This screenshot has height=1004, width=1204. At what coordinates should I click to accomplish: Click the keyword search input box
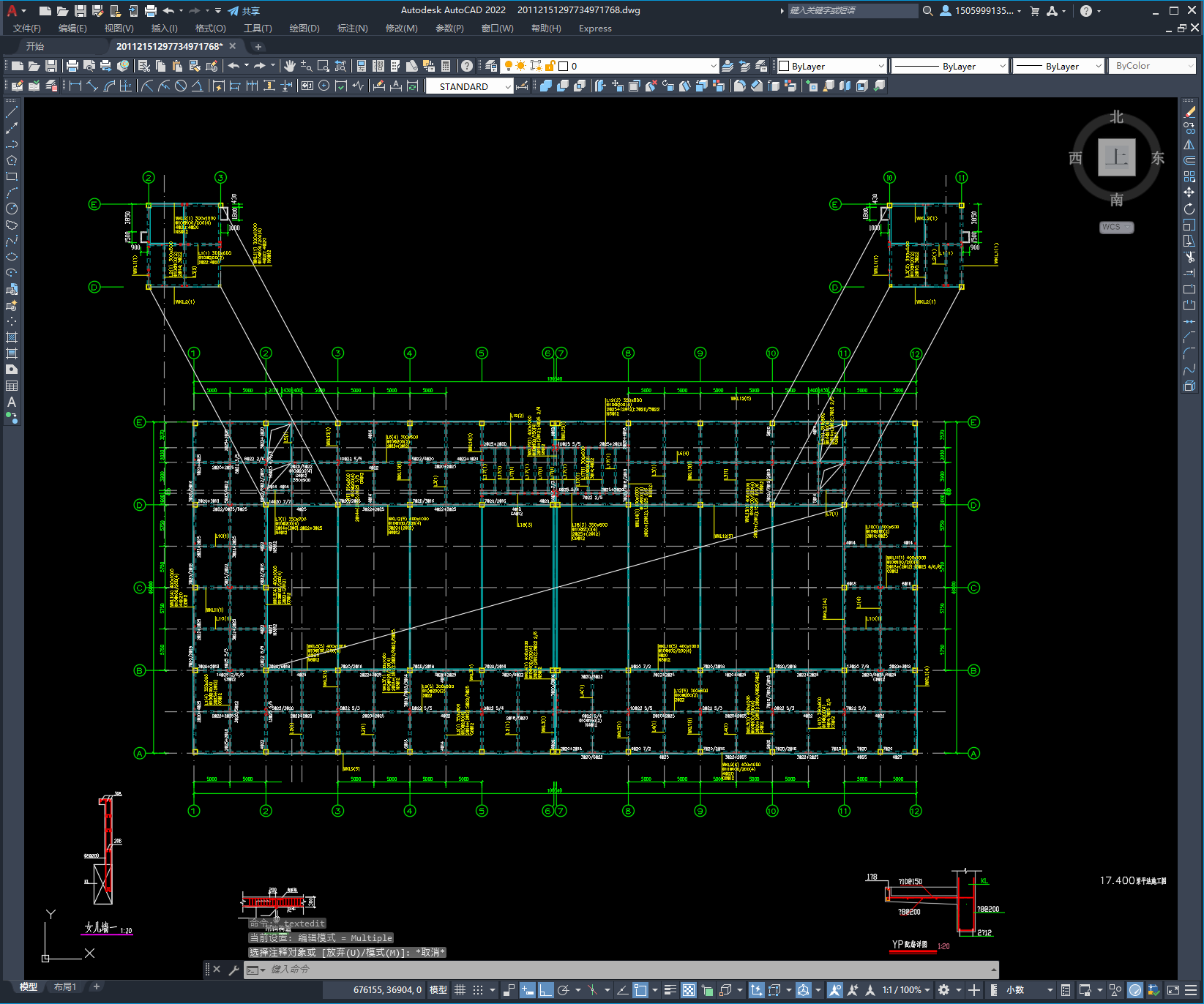click(853, 10)
